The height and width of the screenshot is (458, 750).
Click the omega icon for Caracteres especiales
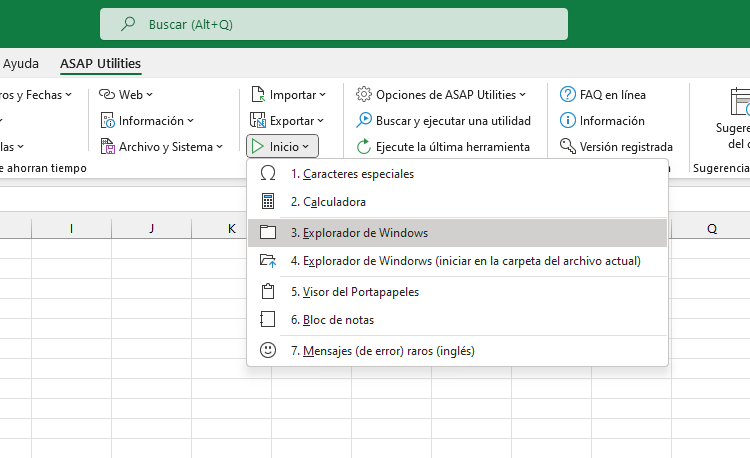268,173
